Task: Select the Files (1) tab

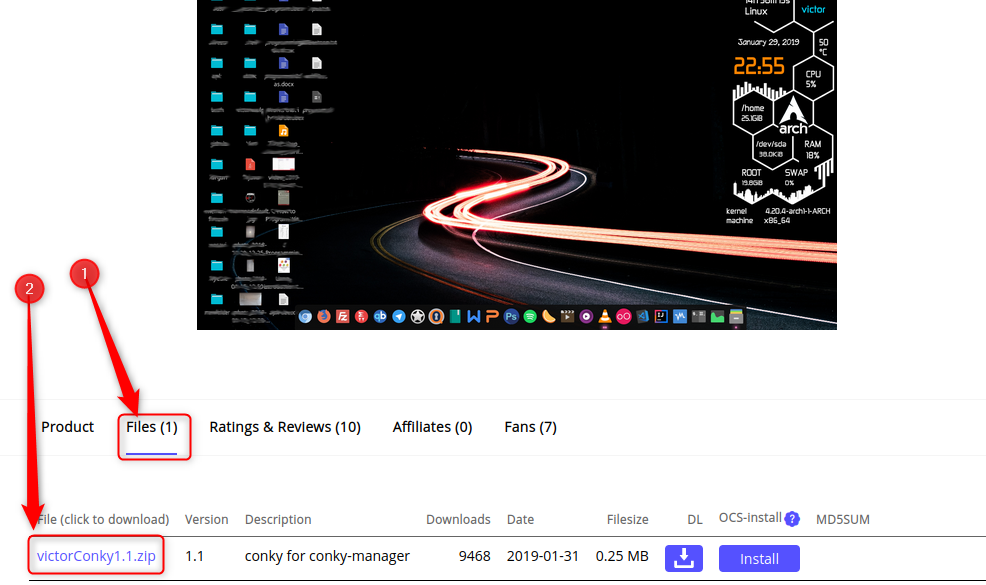Action: [152, 427]
